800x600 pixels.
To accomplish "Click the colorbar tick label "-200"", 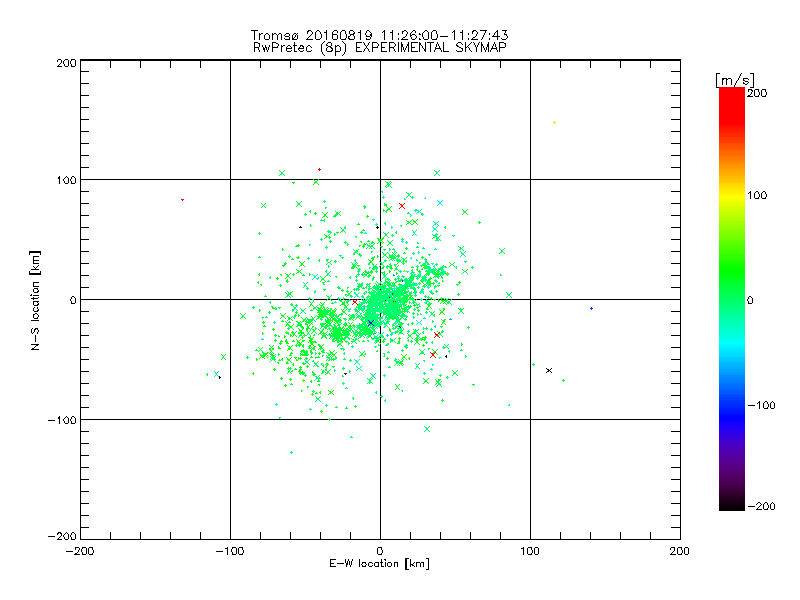I will point(761,506).
